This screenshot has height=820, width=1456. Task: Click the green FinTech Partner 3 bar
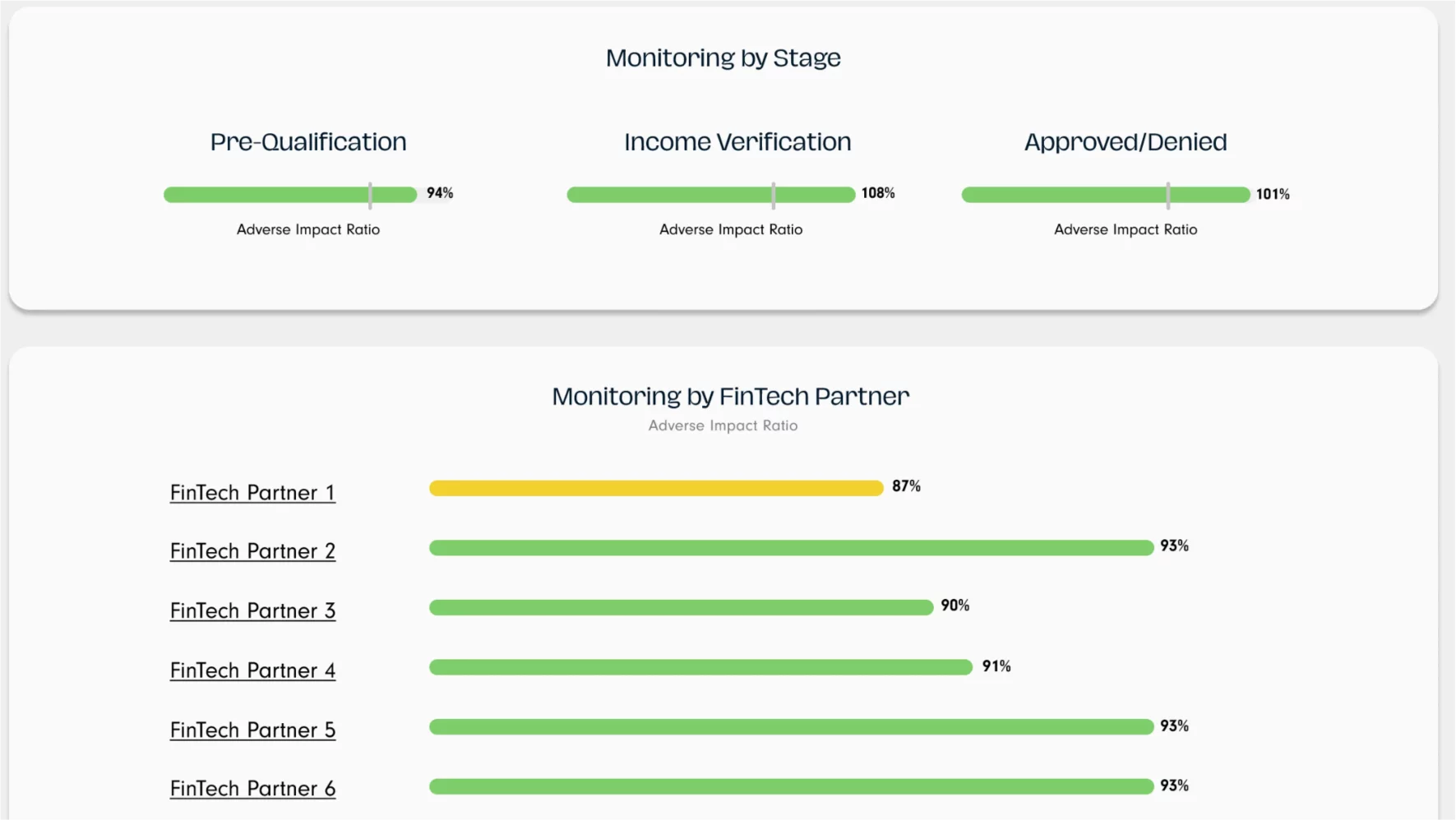click(x=682, y=607)
